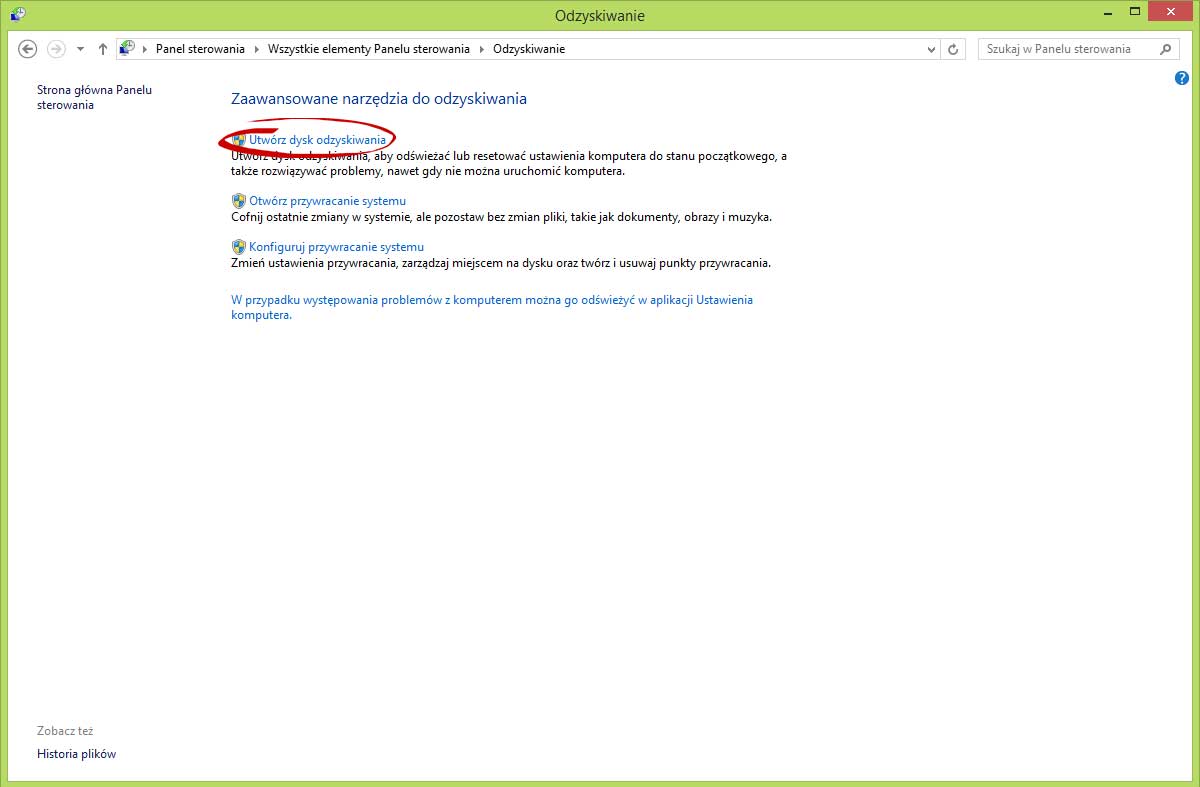1200x787 pixels.
Task: Open 'Historia plików' link
Action: point(77,754)
